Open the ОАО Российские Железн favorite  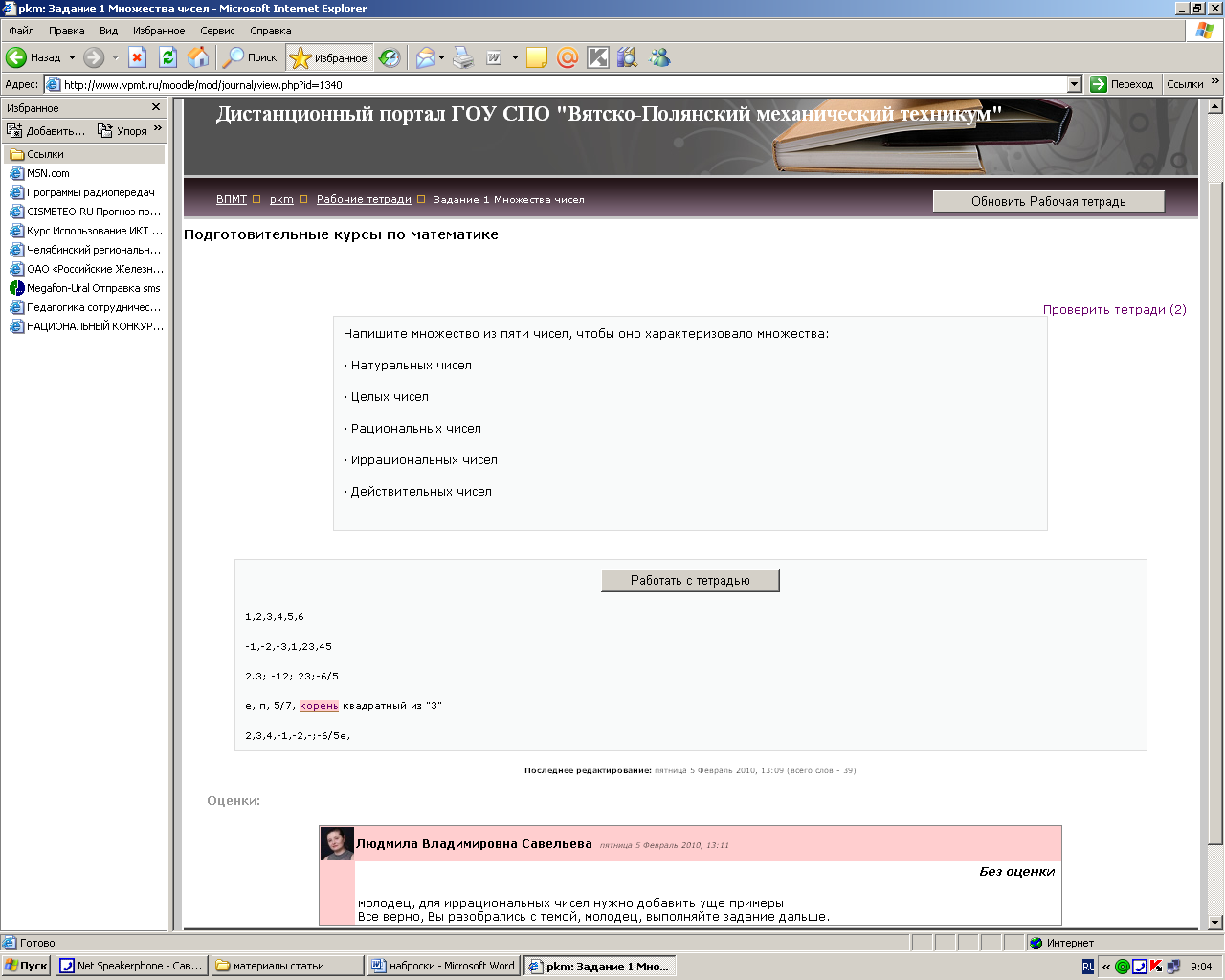(86, 269)
